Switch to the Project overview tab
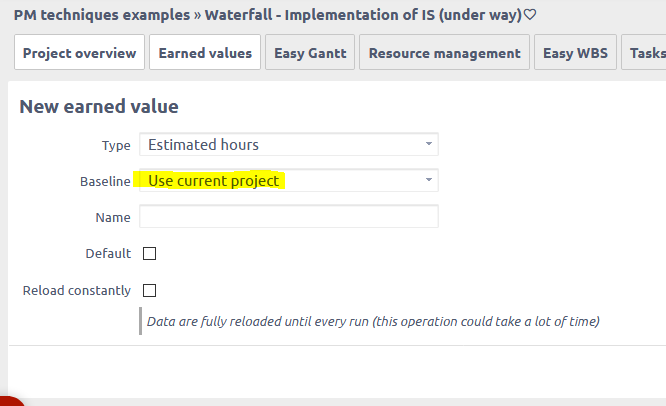 (x=79, y=53)
